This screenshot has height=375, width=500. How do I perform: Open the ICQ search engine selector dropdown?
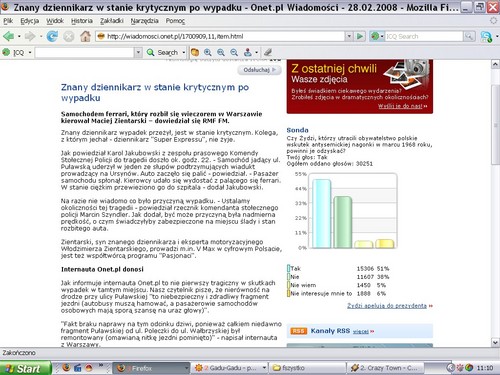[377, 36]
